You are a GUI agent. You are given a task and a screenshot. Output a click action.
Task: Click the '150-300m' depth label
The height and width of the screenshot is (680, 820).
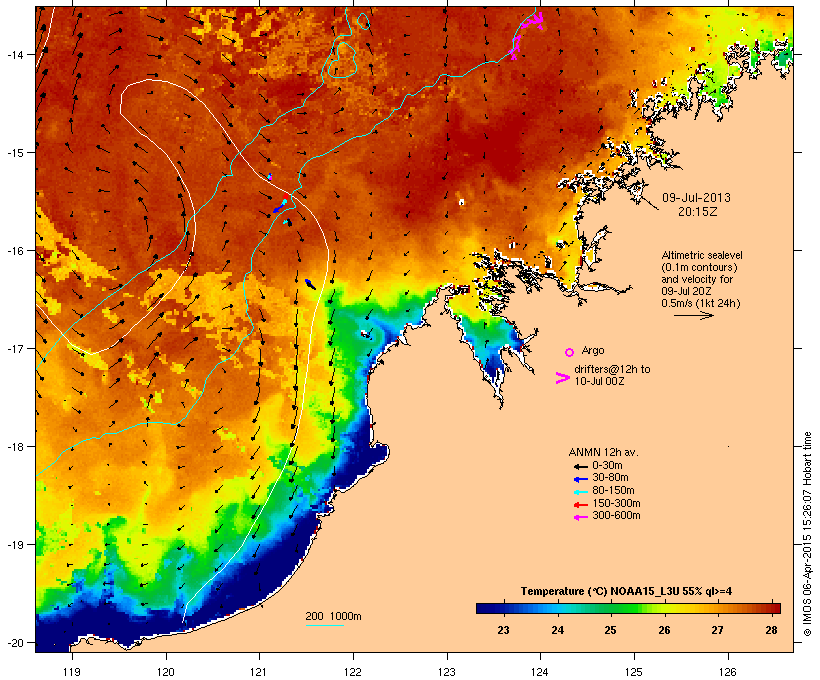pos(616,503)
